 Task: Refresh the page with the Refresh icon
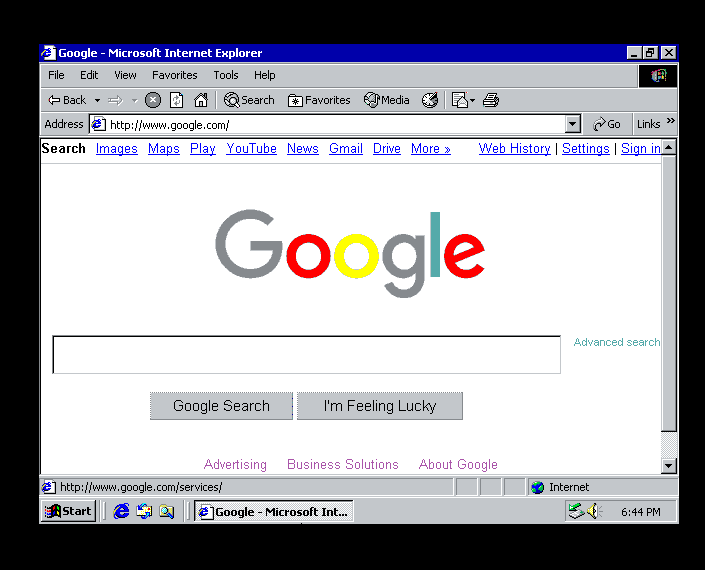(177, 100)
